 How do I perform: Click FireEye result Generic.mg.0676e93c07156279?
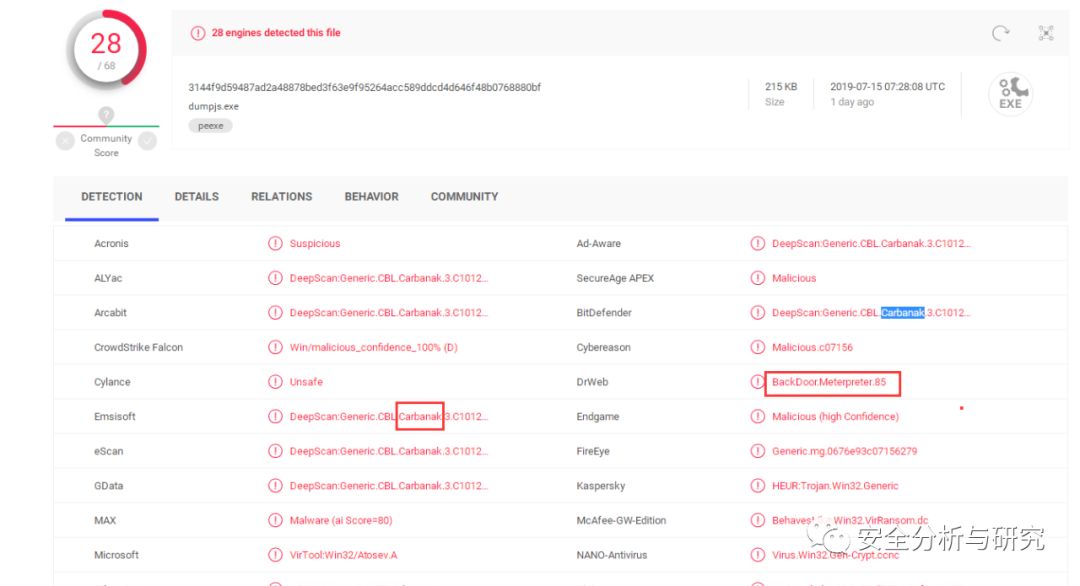pyautogui.click(x=844, y=451)
